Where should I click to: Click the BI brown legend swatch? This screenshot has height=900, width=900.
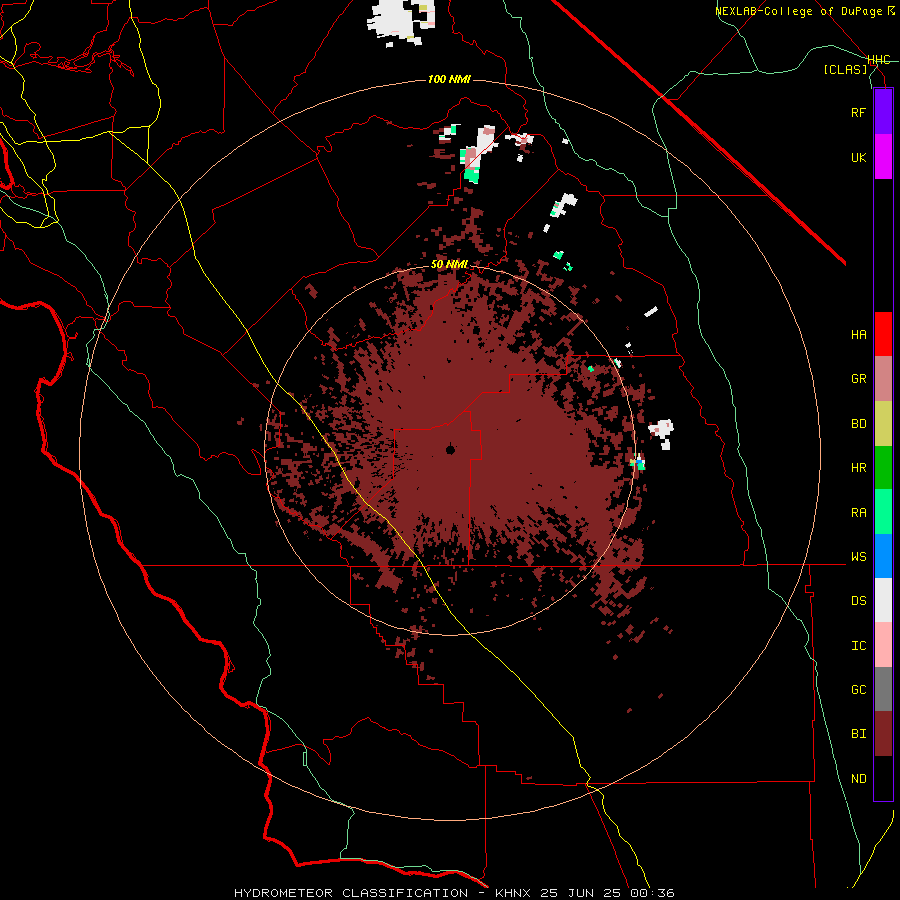(x=883, y=734)
